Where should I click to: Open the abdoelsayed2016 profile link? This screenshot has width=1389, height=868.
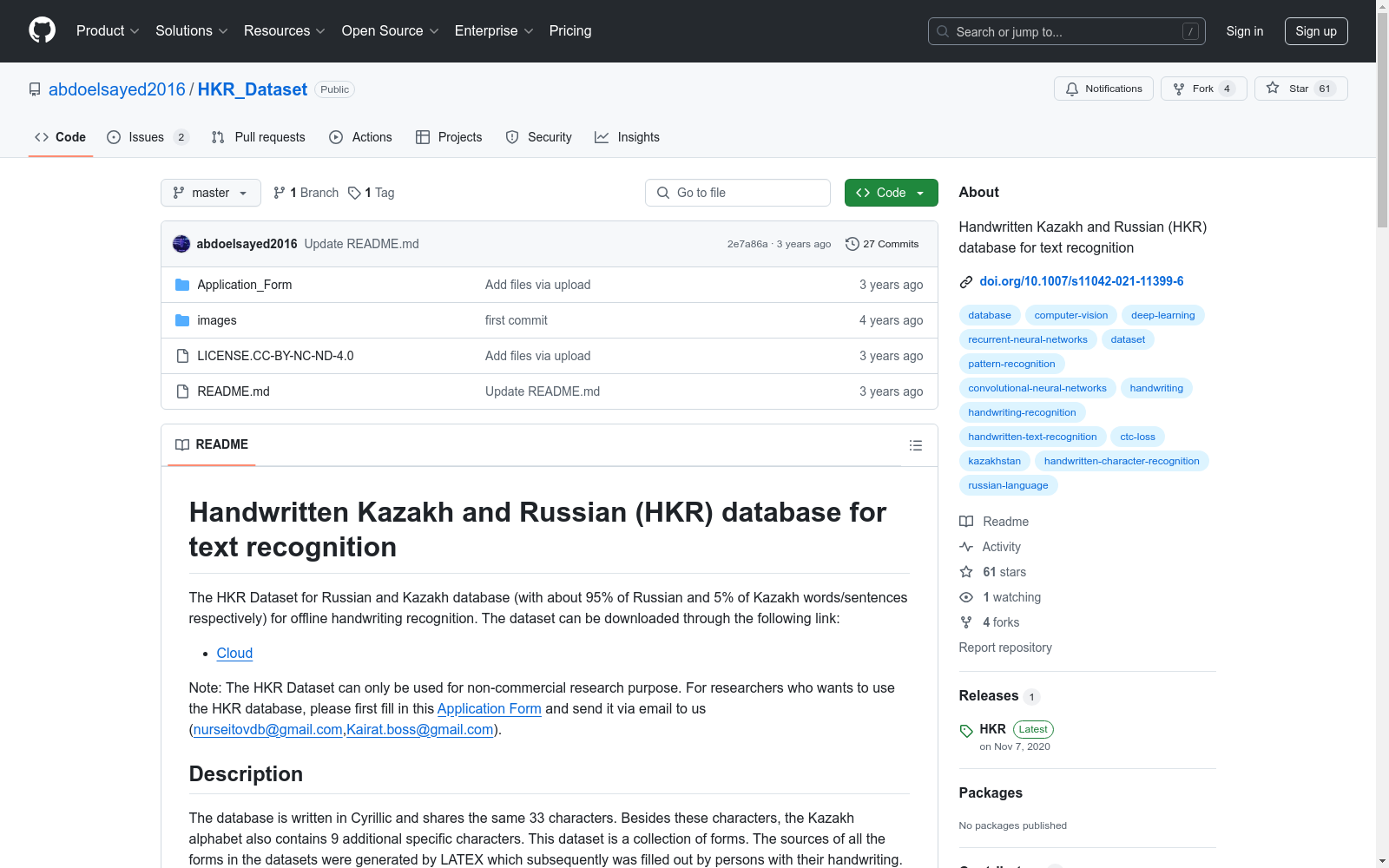click(x=117, y=89)
